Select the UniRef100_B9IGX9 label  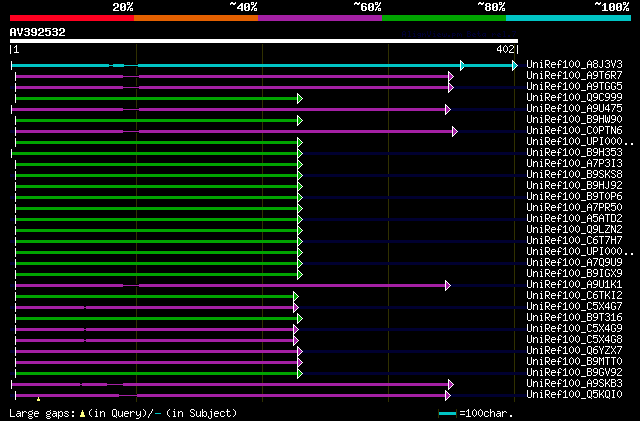click(574, 274)
